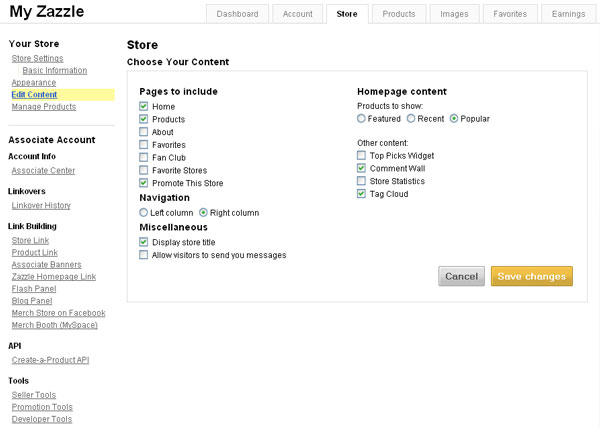
Task: Choose Recent products to show
Action: pyautogui.click(x=411, y=119)
